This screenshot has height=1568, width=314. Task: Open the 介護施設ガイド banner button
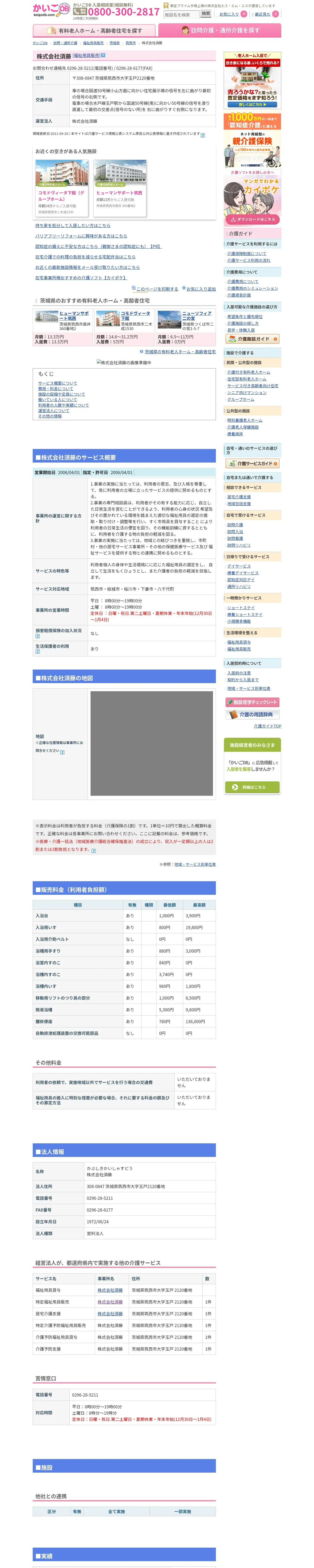coord(253,339)
